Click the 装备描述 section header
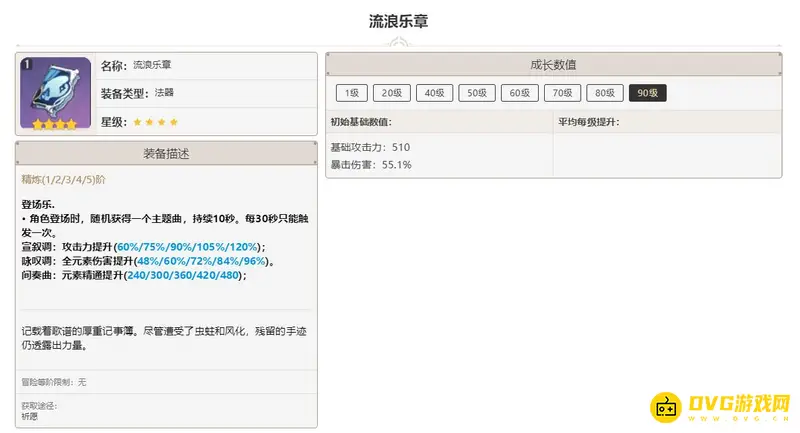This screenshot has height=433, width=800. (167, 154)
